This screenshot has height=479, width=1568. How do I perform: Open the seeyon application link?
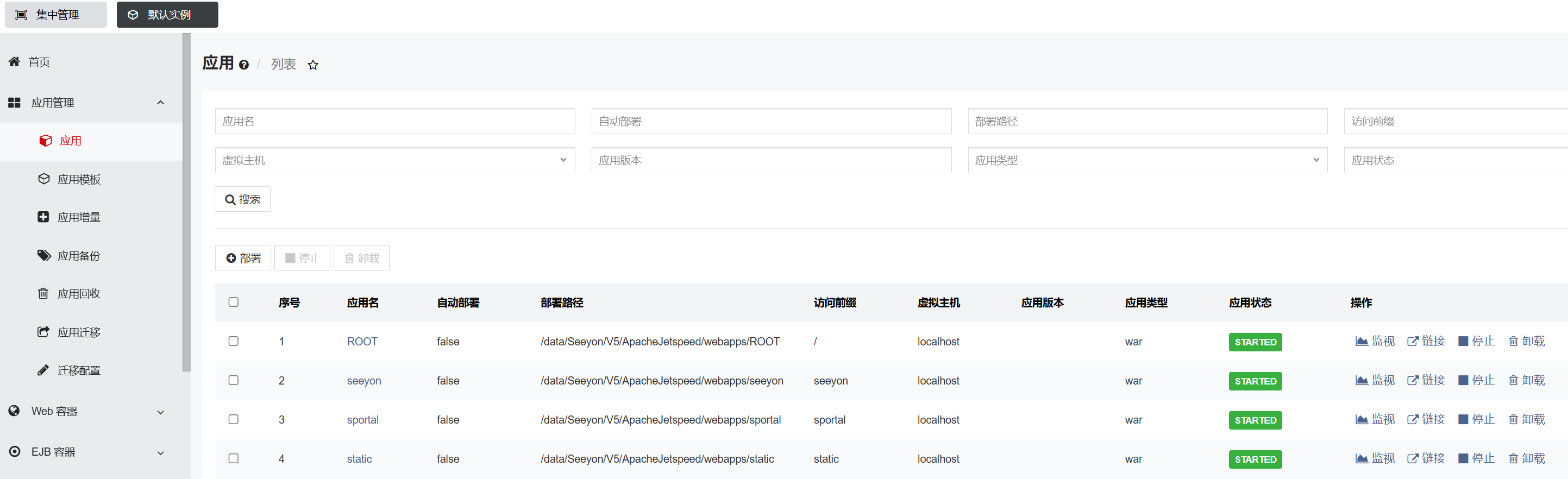tap(364, 380)
